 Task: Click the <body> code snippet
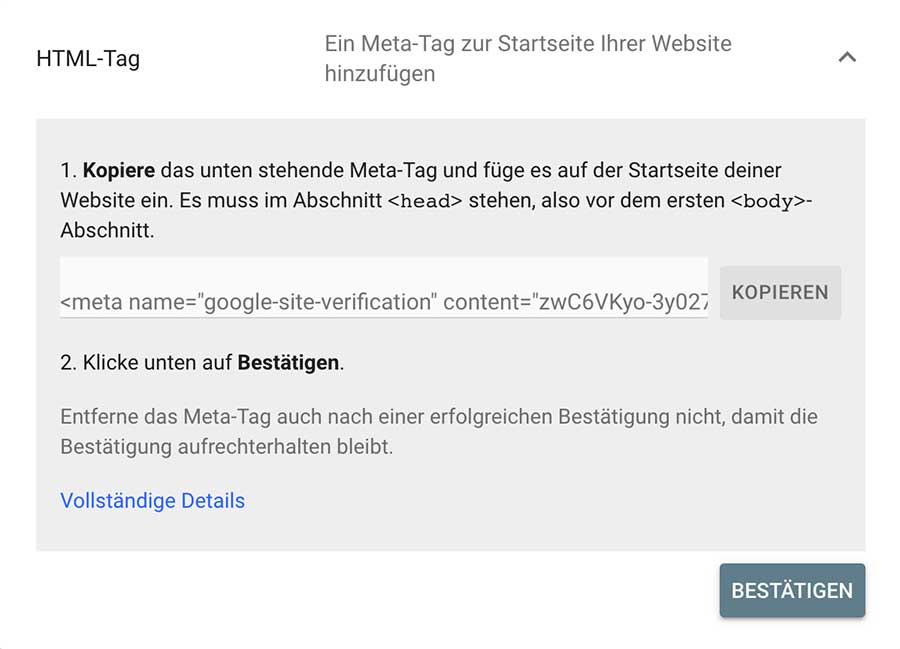tap(767, 201)
